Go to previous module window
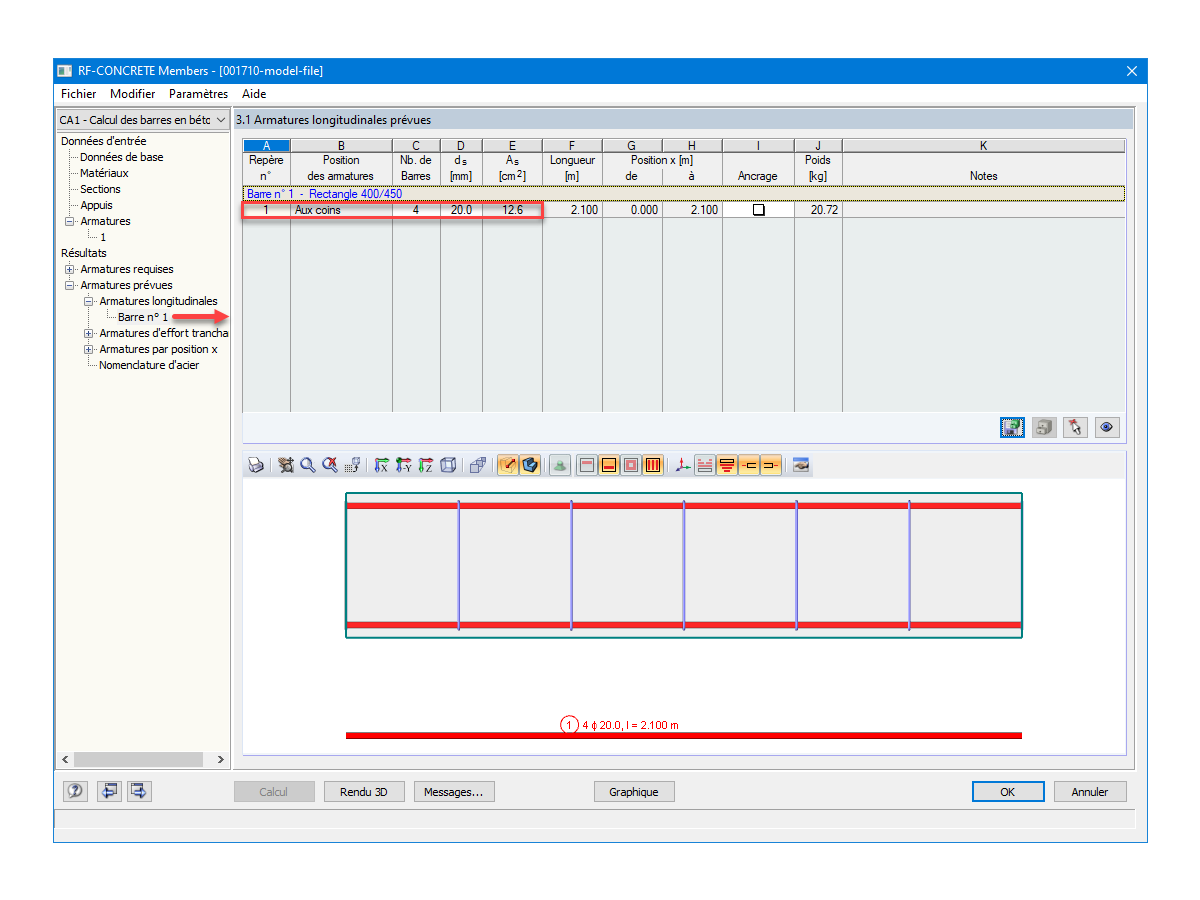Screen dimensions: 1200x900 click(x=108, y=791)
